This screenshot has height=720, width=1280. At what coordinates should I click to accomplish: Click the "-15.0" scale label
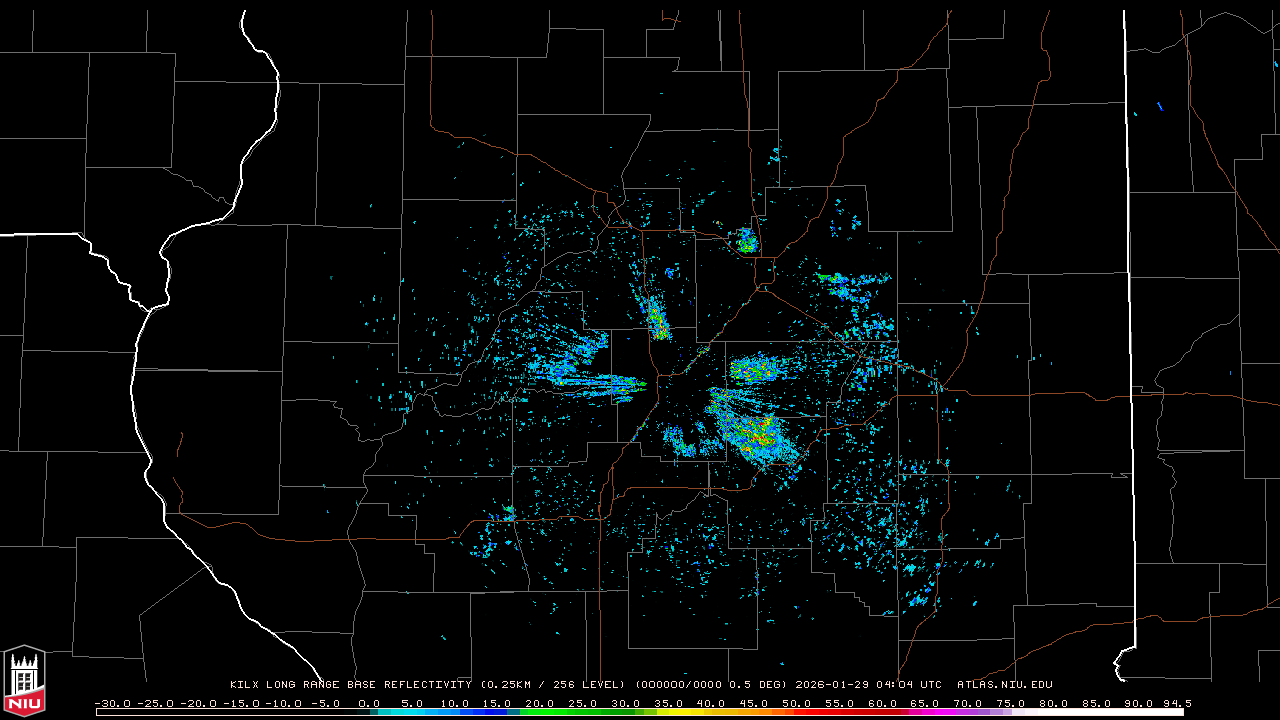pos(240,703)
